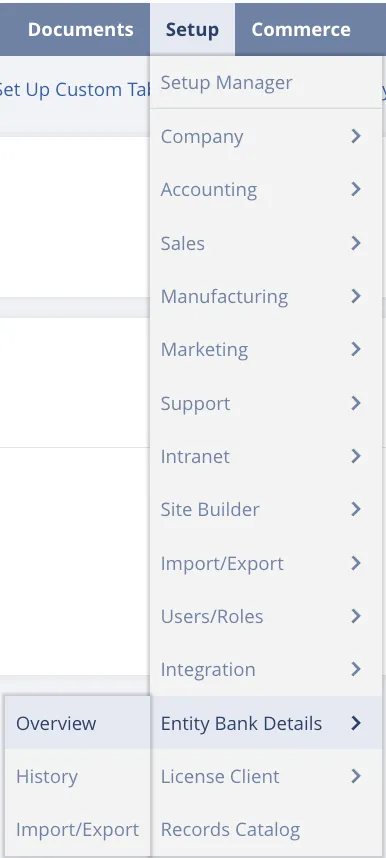
Task: Click the Users/Roles chevron icon
Action: [x=356, y=616]
